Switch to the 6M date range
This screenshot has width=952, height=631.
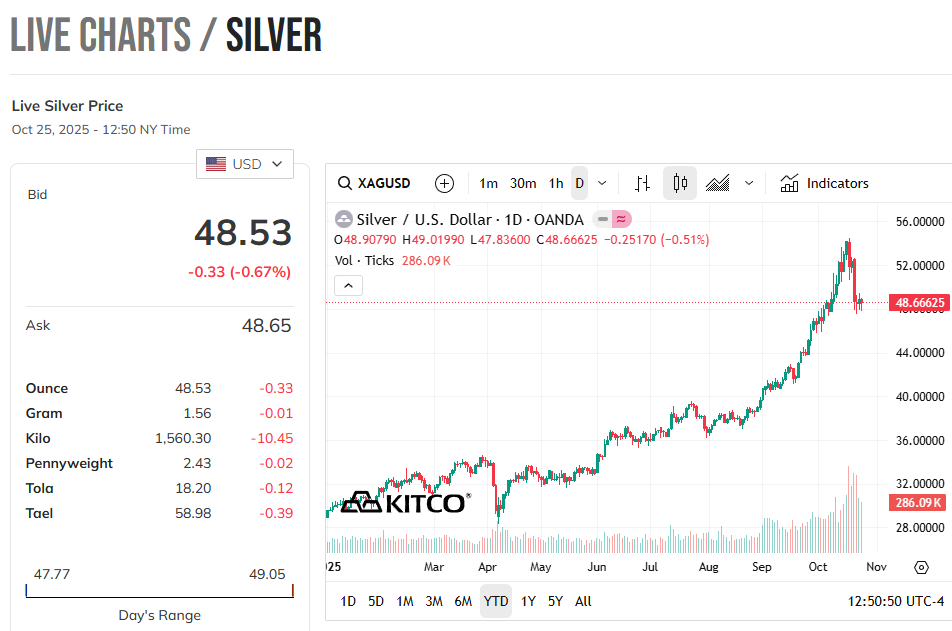pyautogui.click(x=463, y=602)
